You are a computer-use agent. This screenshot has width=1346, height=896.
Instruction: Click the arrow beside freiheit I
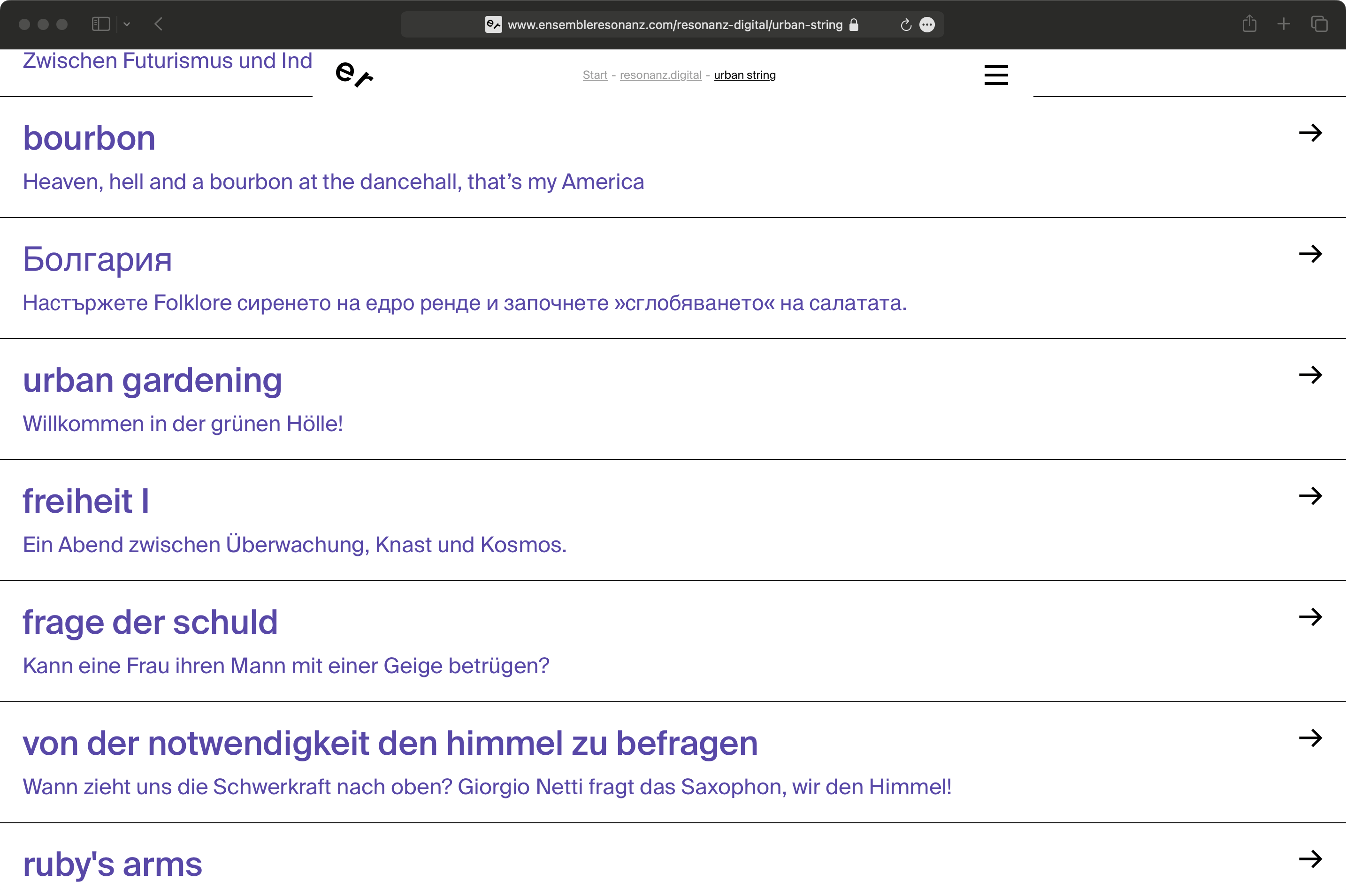coord(1310,496)
